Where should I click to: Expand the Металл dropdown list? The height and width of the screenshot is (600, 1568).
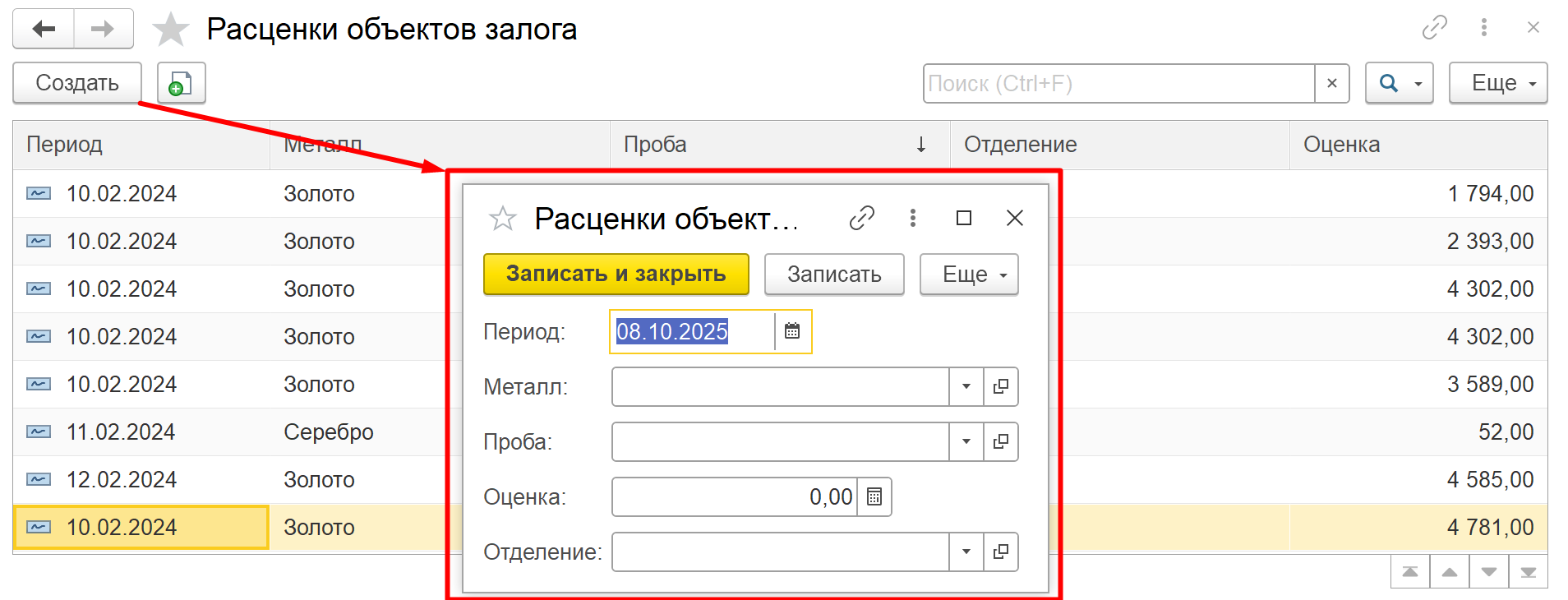coord(966,386)
